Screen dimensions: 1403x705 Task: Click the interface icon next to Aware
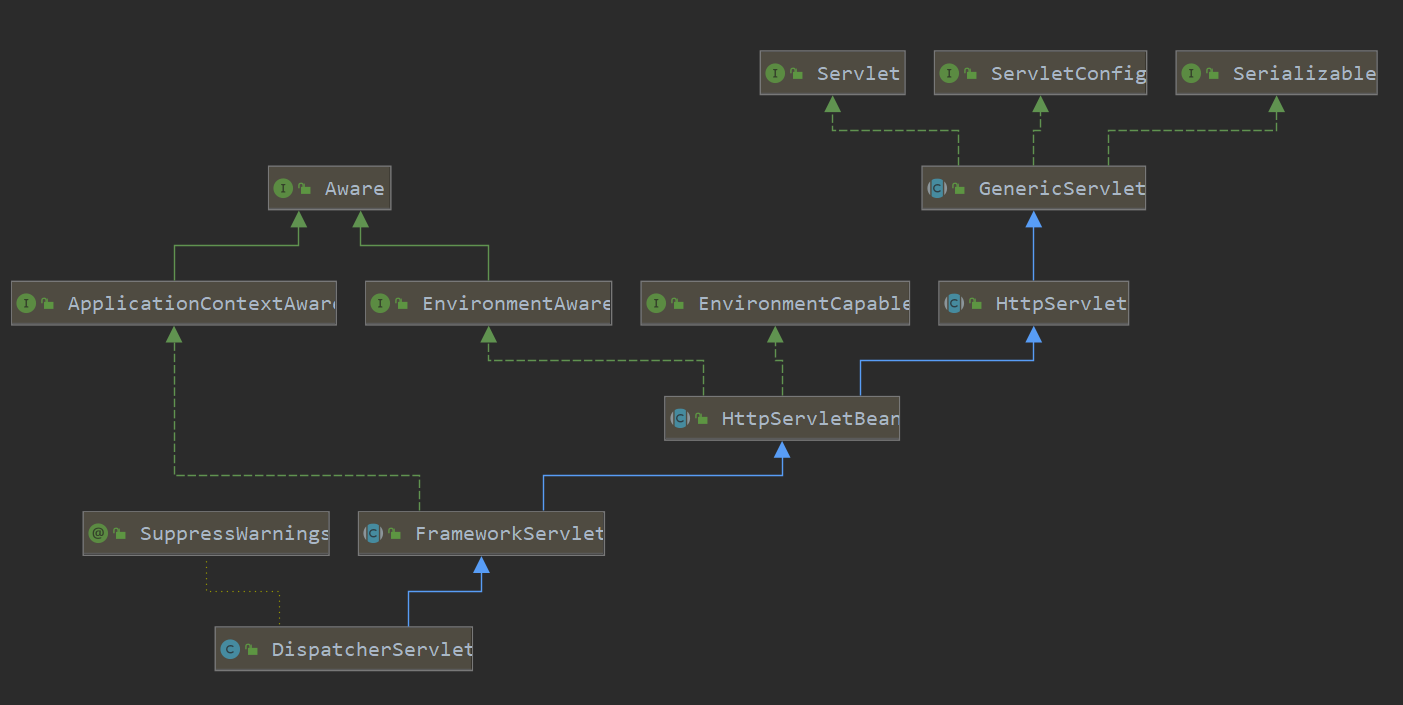[283, 188]
